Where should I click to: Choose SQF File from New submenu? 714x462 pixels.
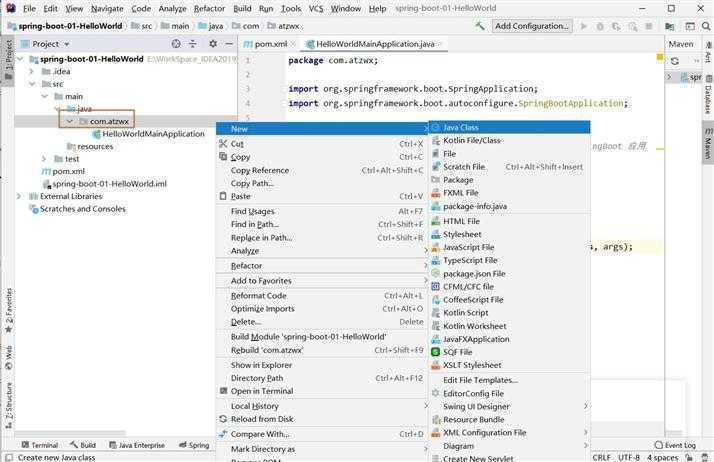pos(509,352)
